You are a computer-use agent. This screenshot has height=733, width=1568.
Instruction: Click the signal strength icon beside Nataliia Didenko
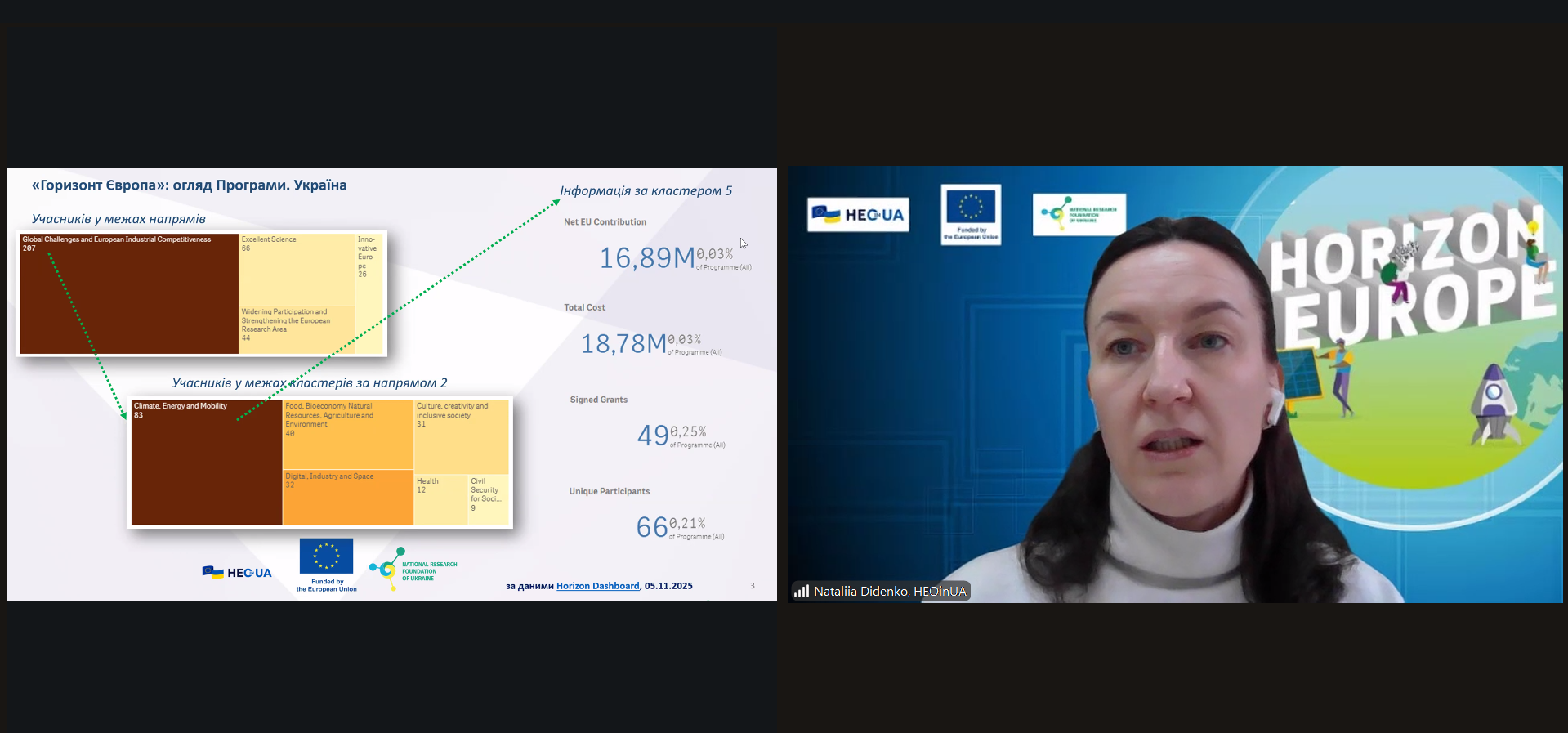[802, 591]
